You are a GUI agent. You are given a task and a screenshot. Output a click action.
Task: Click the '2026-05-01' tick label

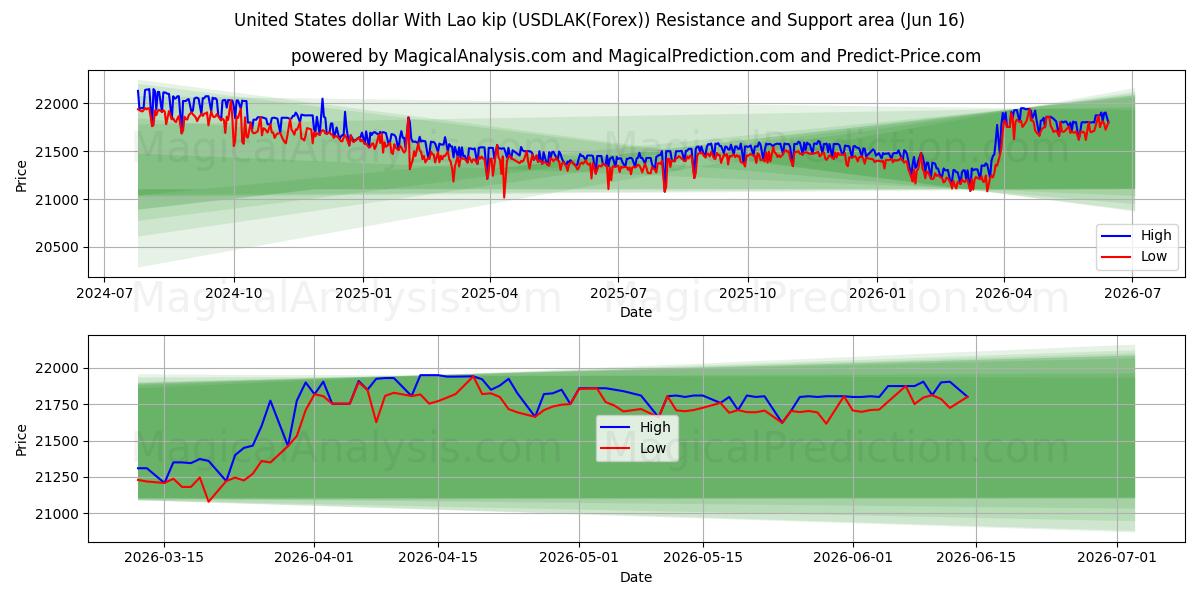point(579,559)
